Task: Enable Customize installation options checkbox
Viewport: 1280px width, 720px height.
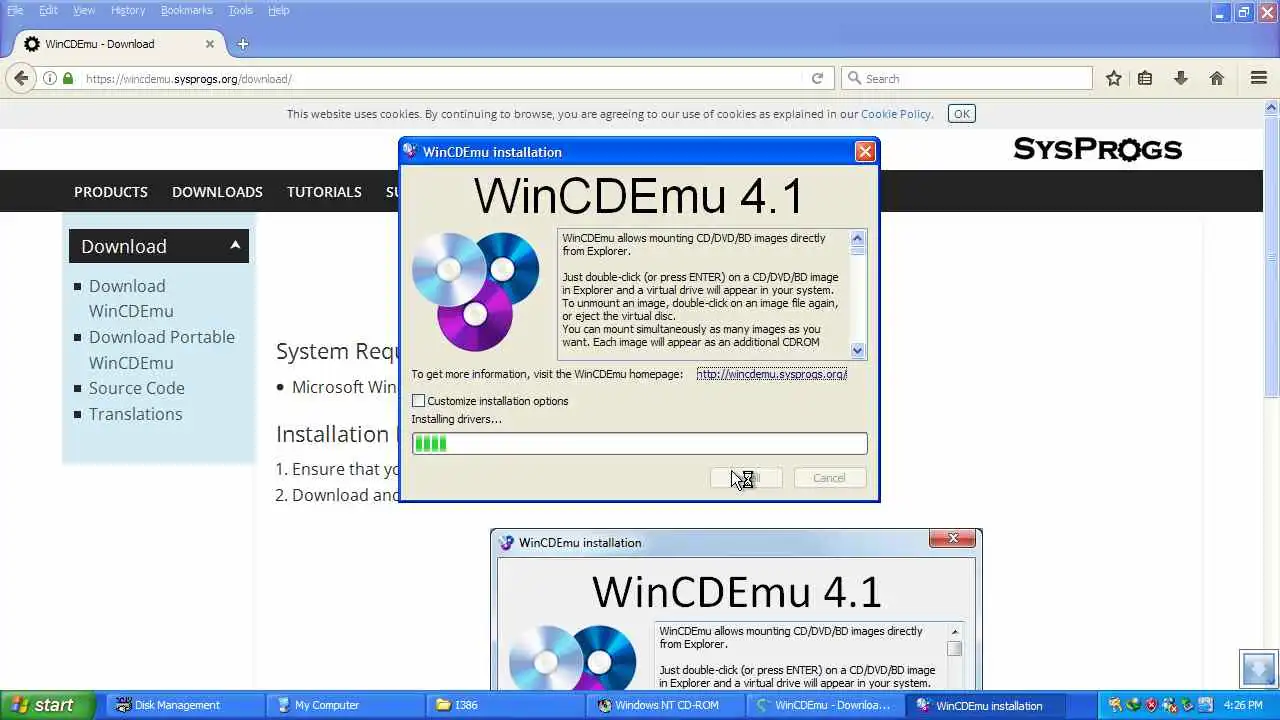Action: (x=418, y=401)
